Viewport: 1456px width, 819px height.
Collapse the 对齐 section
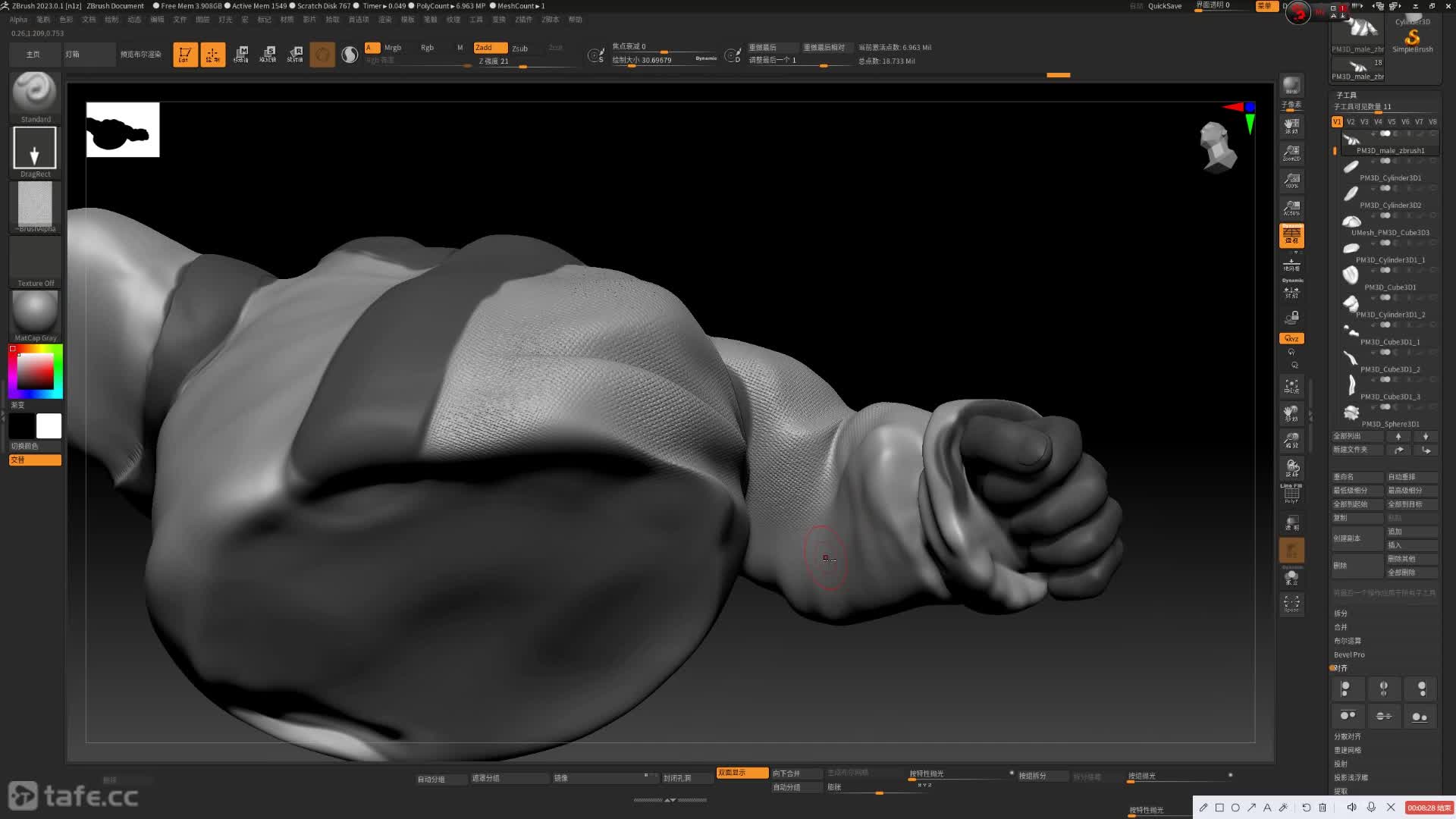pos(1341,668)
